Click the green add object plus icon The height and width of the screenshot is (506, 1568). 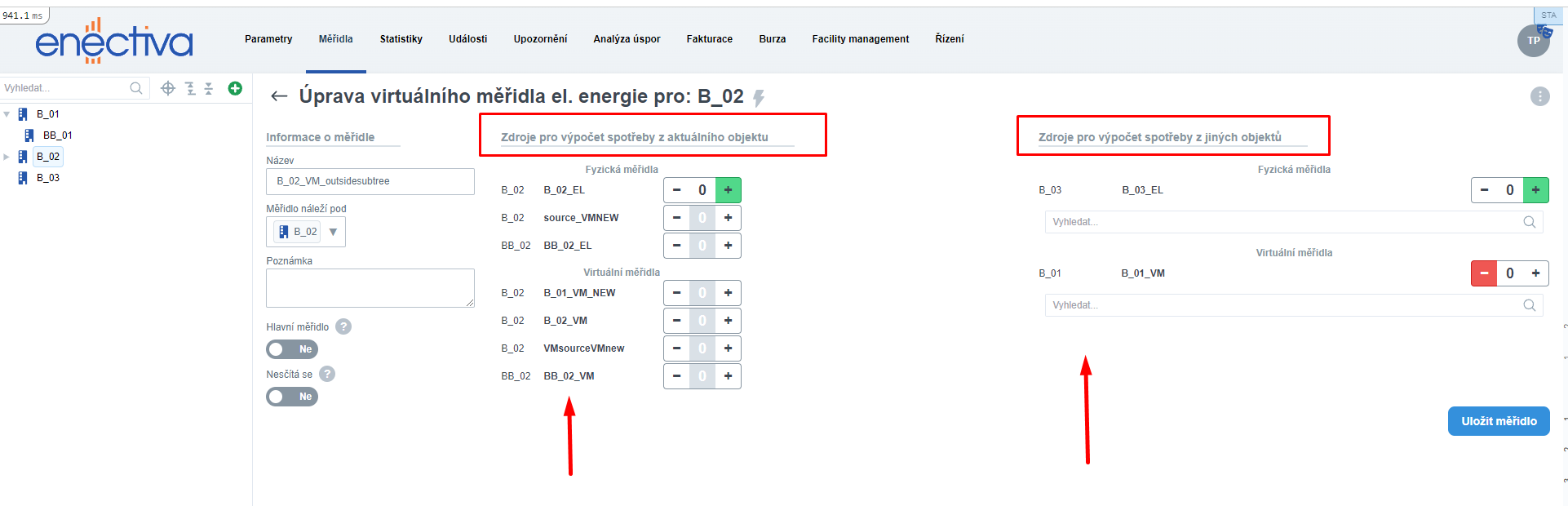click(x=235, y=88)
